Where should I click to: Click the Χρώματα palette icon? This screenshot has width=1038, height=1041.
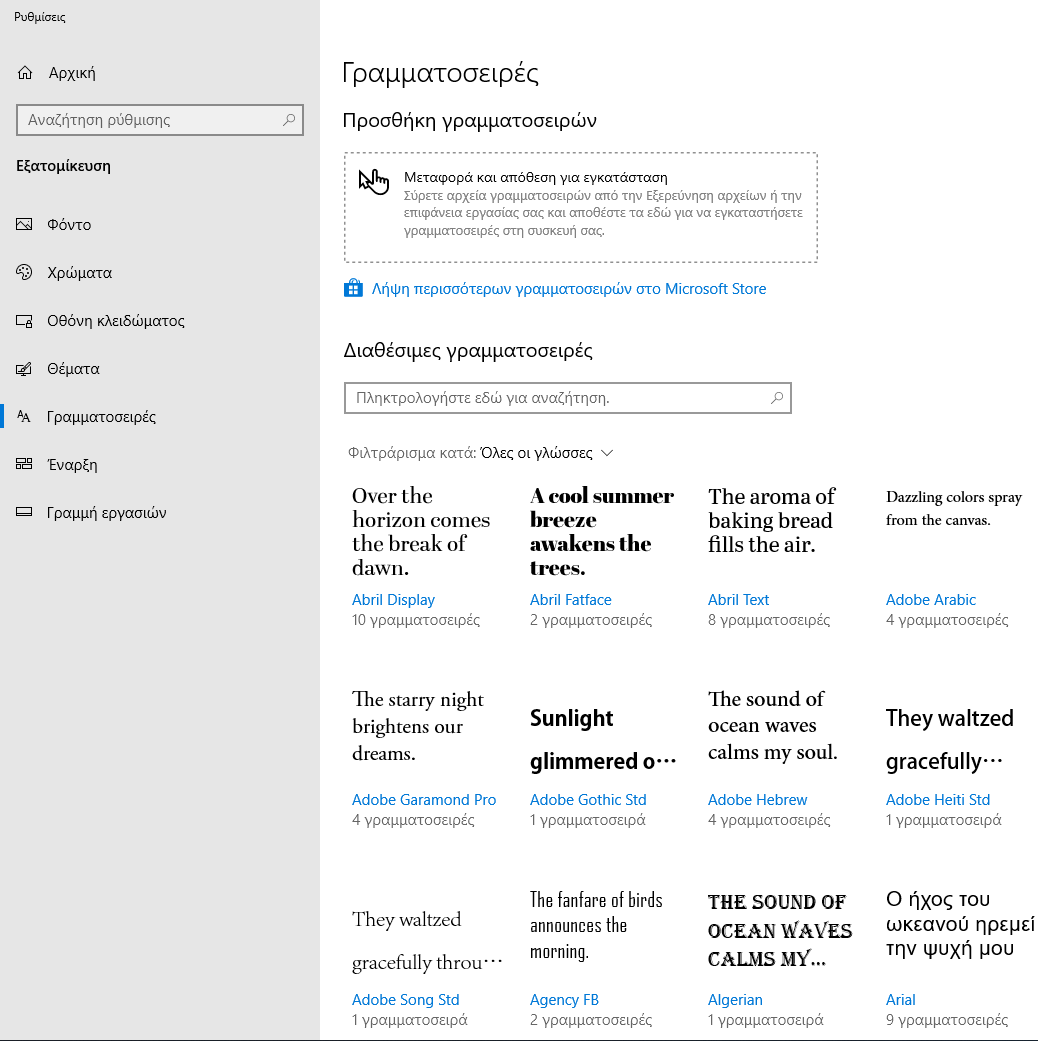pos(24,272)
